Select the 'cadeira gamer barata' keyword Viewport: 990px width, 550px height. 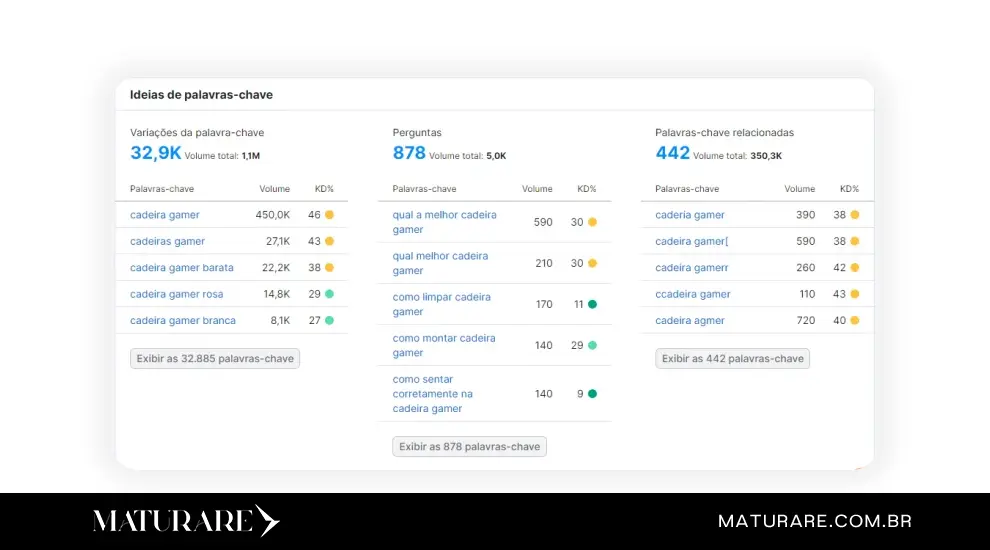point(181,268)
